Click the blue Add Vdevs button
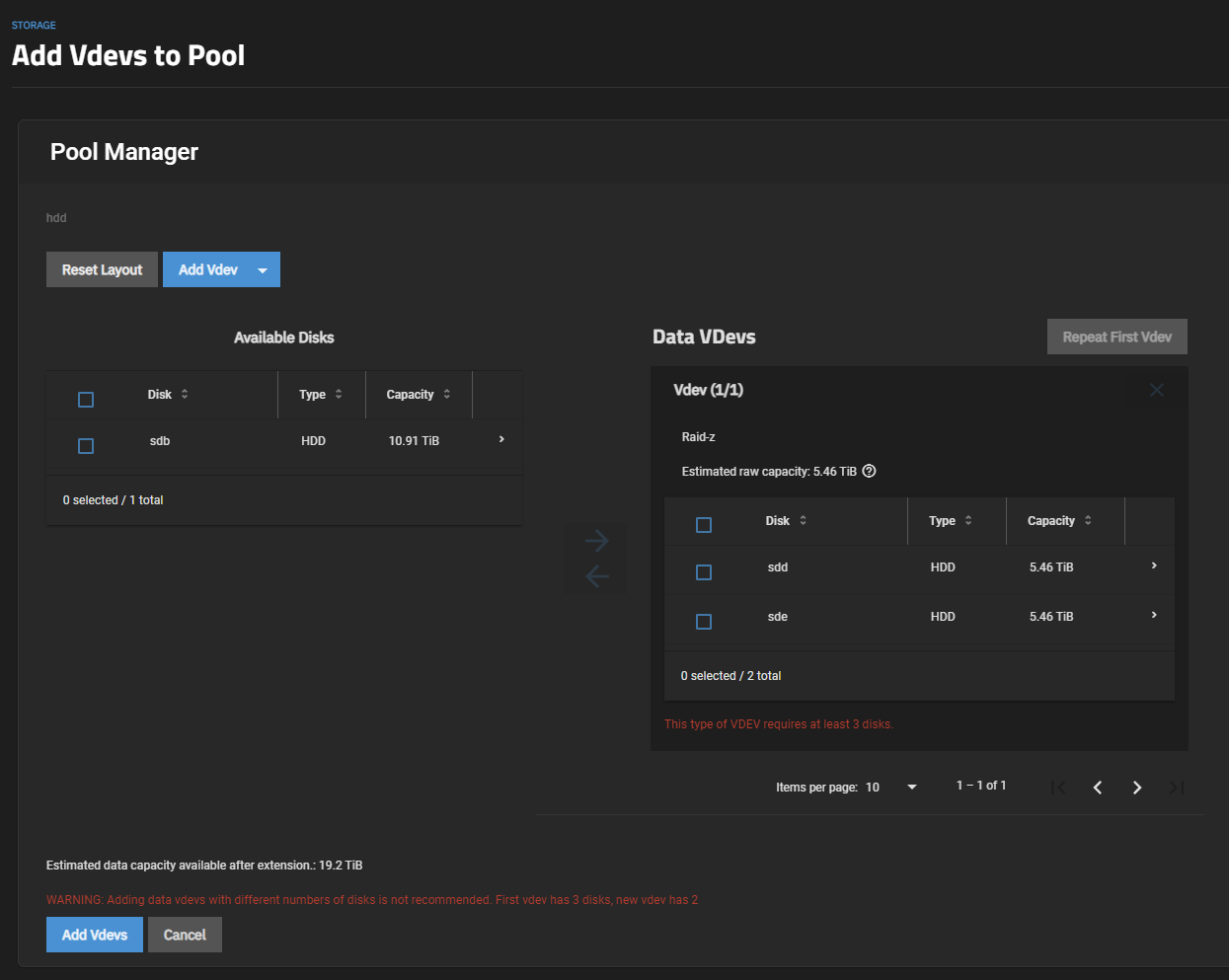Viewport: 1229px width, 980px height. (x=95, y=935)
